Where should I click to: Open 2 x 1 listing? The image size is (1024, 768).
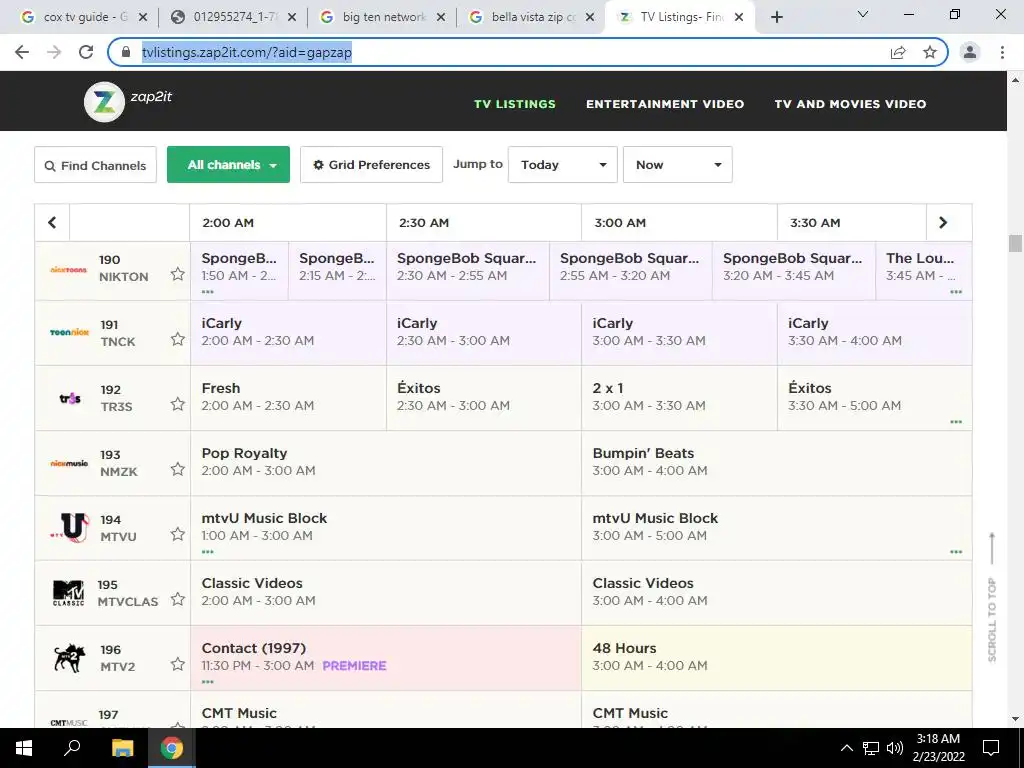click(x=679, y=398)
